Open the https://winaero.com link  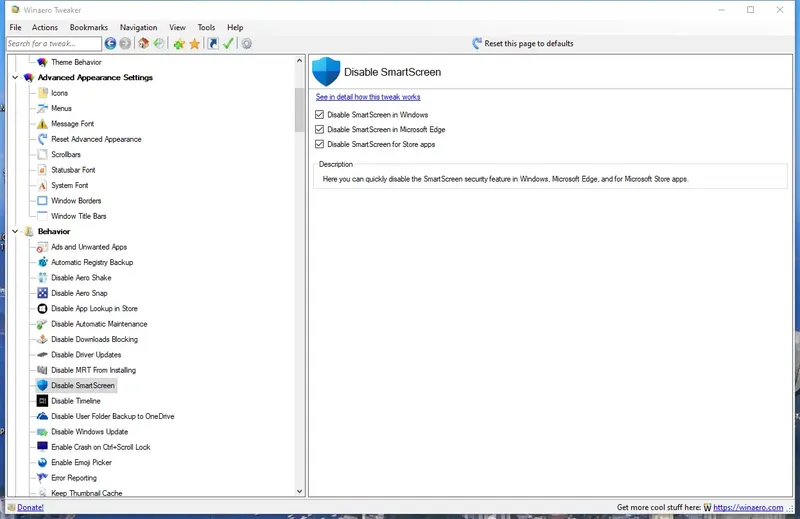click(748, 507)
